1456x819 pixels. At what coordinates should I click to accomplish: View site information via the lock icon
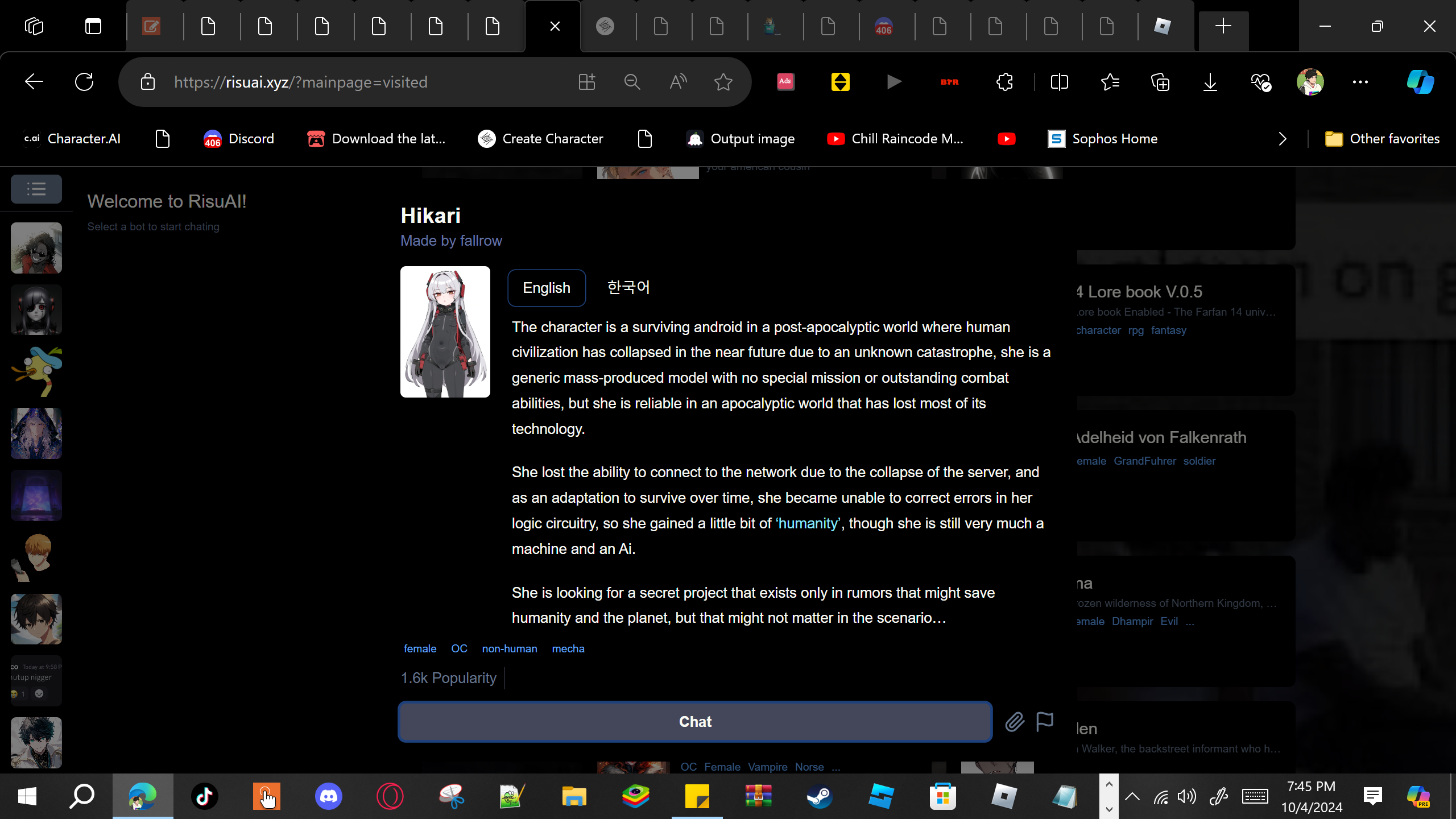click(x=148, y=82)
